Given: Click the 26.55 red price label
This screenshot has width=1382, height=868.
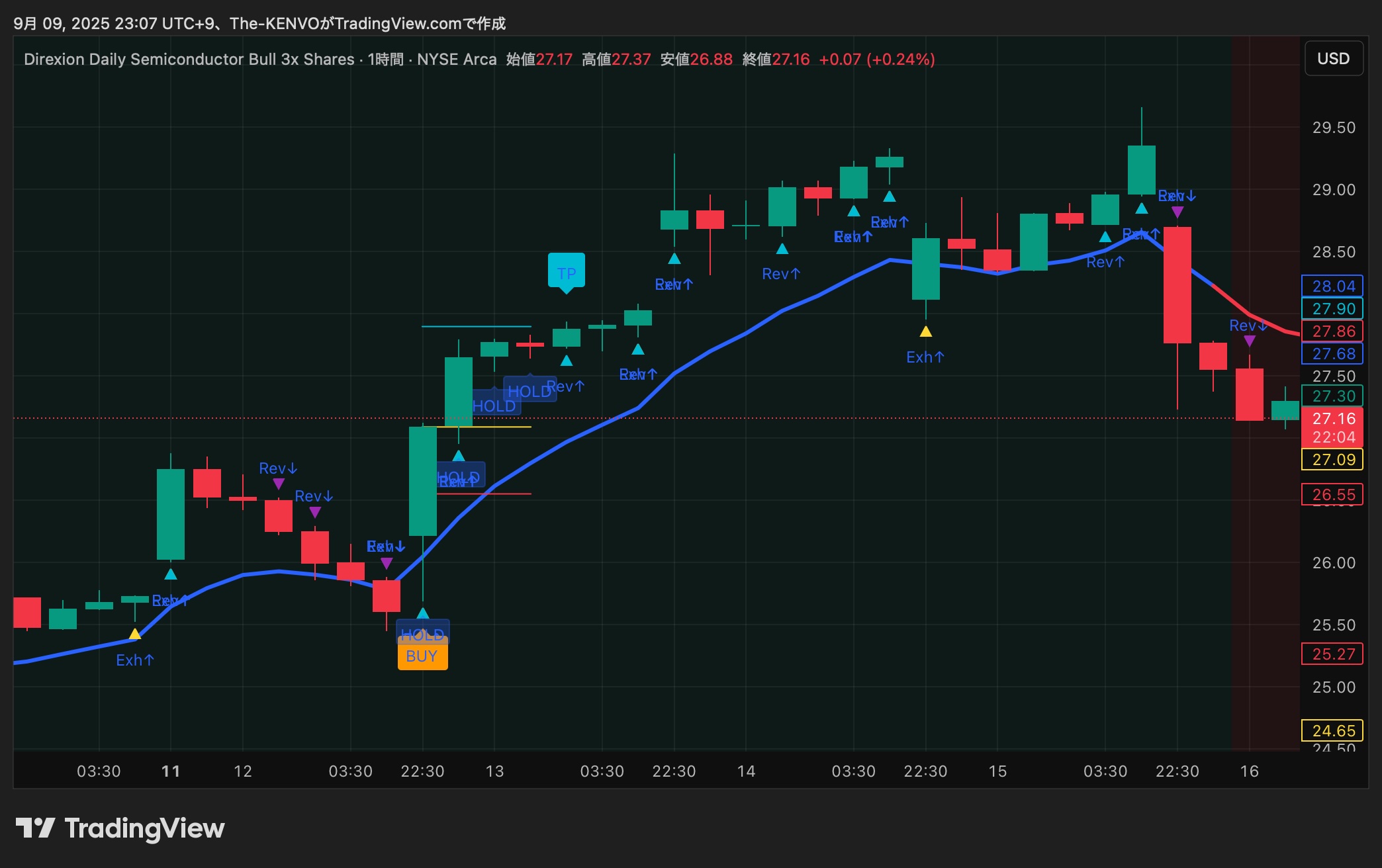Looking at the screenshot, I should (x=1332, y=494).
